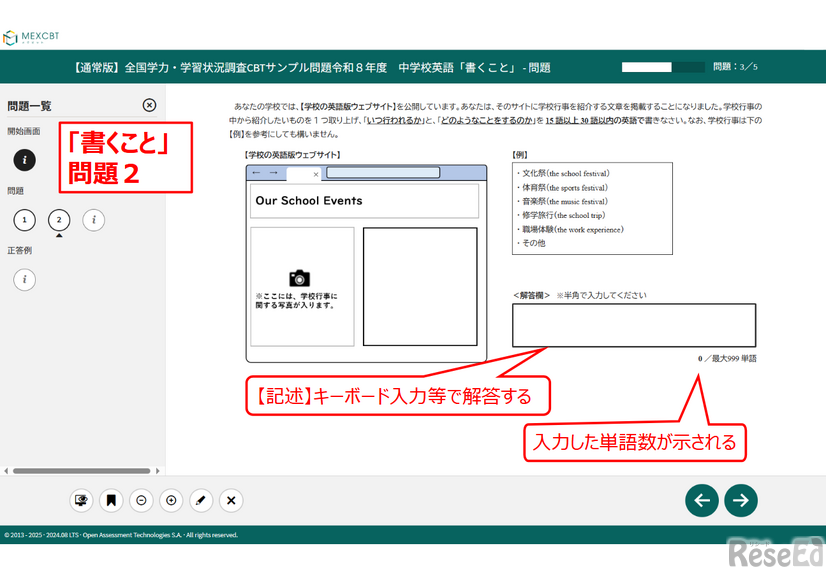Click the test progress bar

(661, 68)
